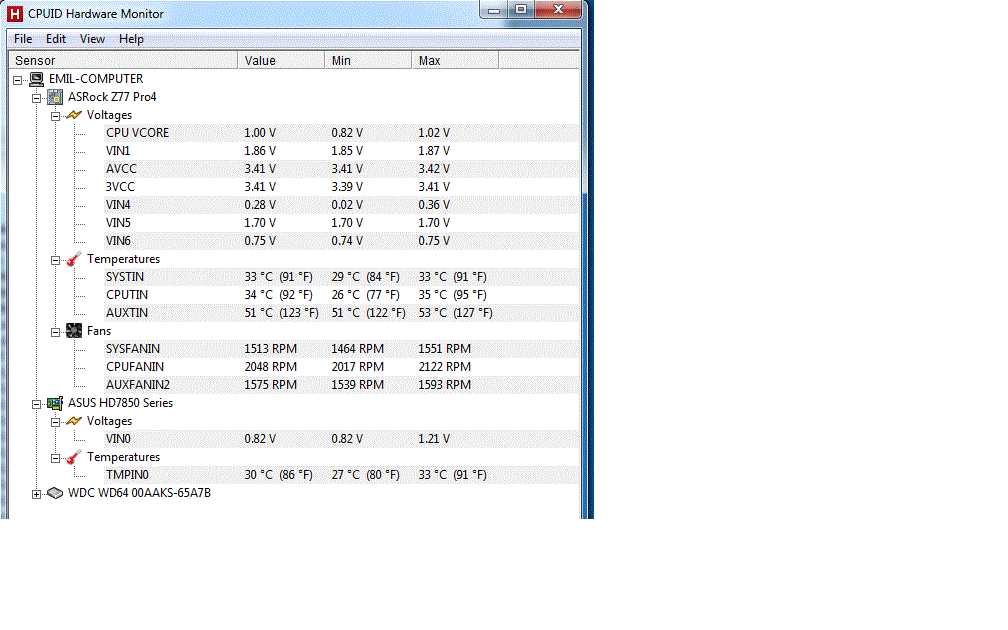Collapse the ASRock Z77 Pro4 node

pyautogui.click(x=37, y=98)
